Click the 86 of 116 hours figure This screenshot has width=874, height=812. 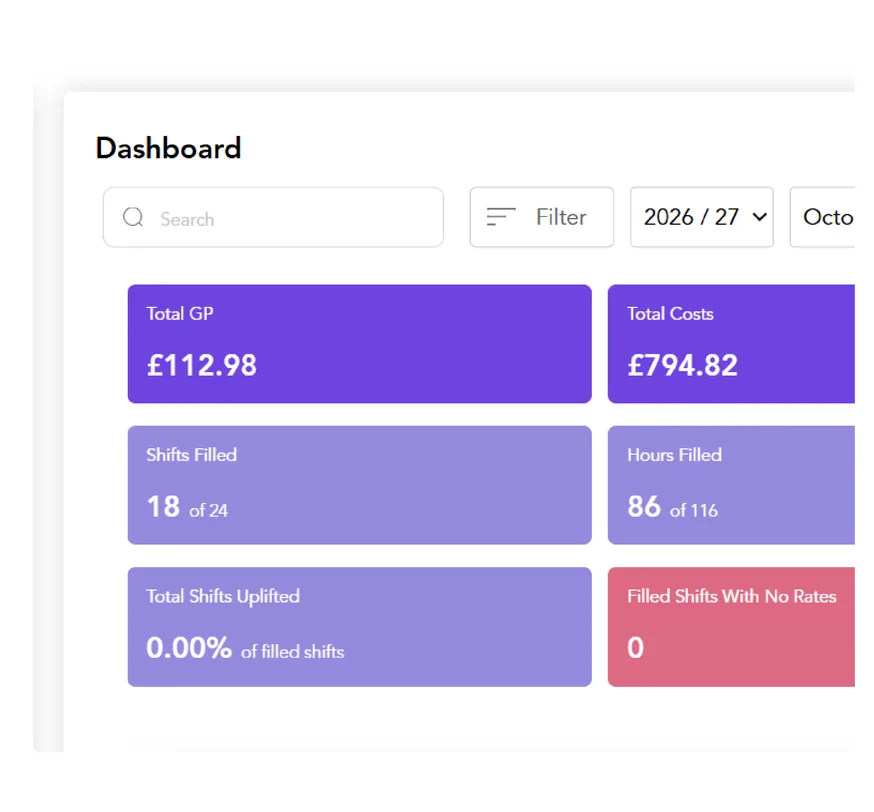pyautogui.click(x=673, y=507)
